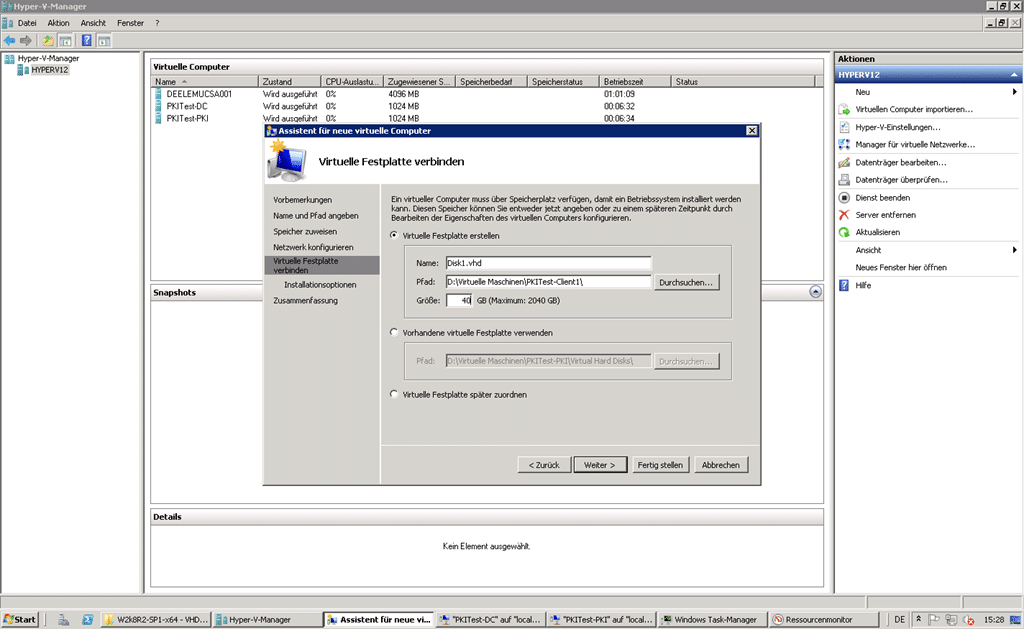Sort by the Speicherstatus column header
The height and width of the screenshot is (629, 1024).
(x=563, y=82)
